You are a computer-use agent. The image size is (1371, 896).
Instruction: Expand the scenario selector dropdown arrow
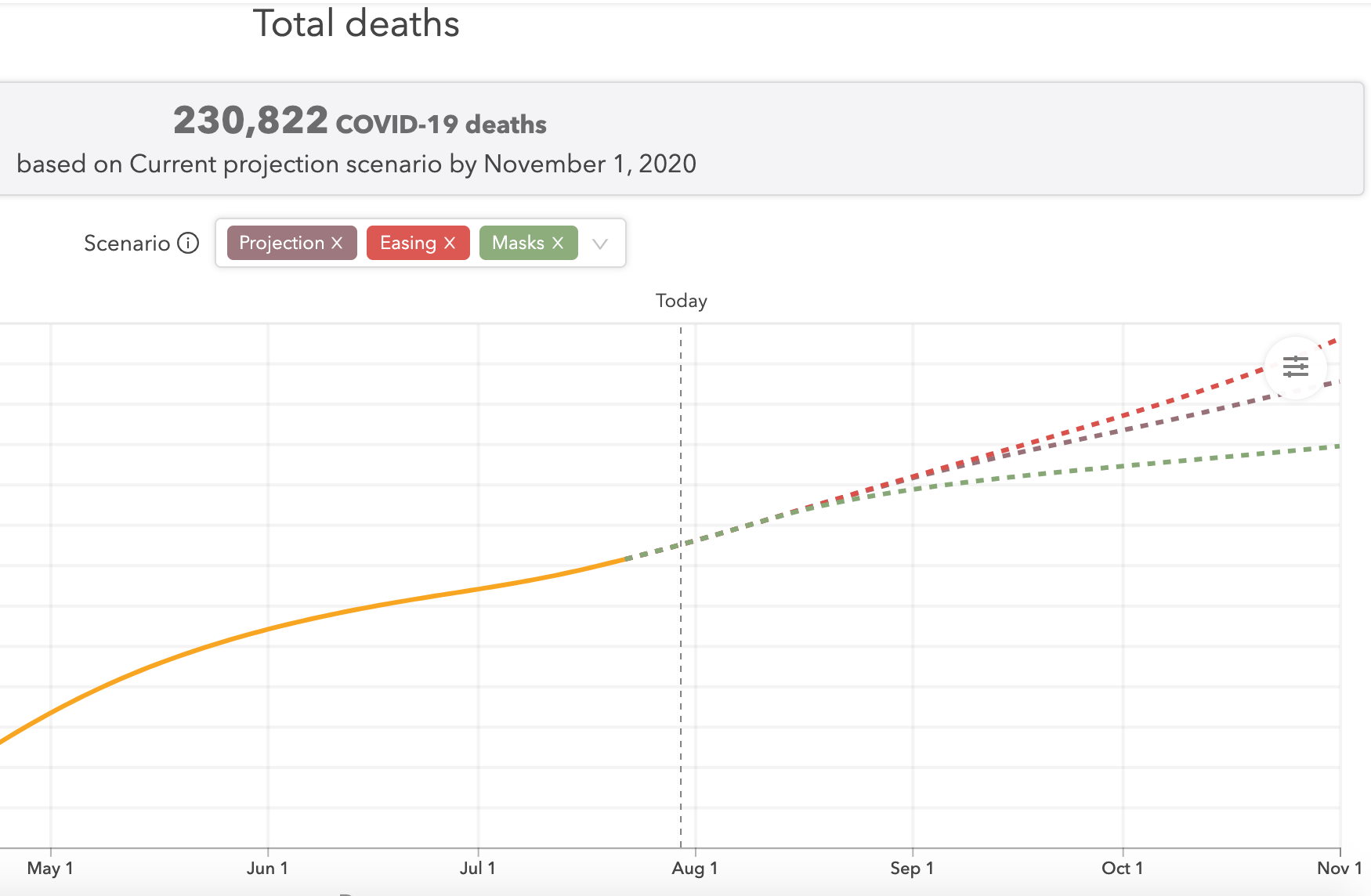click(x=600, y=244)
